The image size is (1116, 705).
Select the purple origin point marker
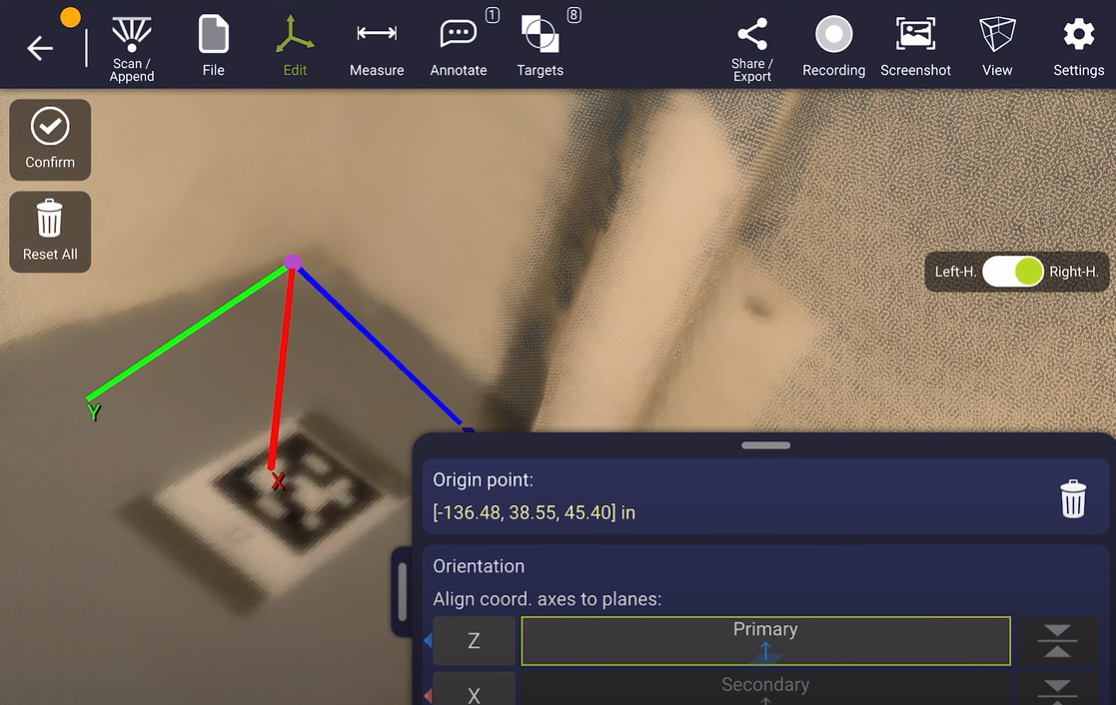(x=293, y=262)
